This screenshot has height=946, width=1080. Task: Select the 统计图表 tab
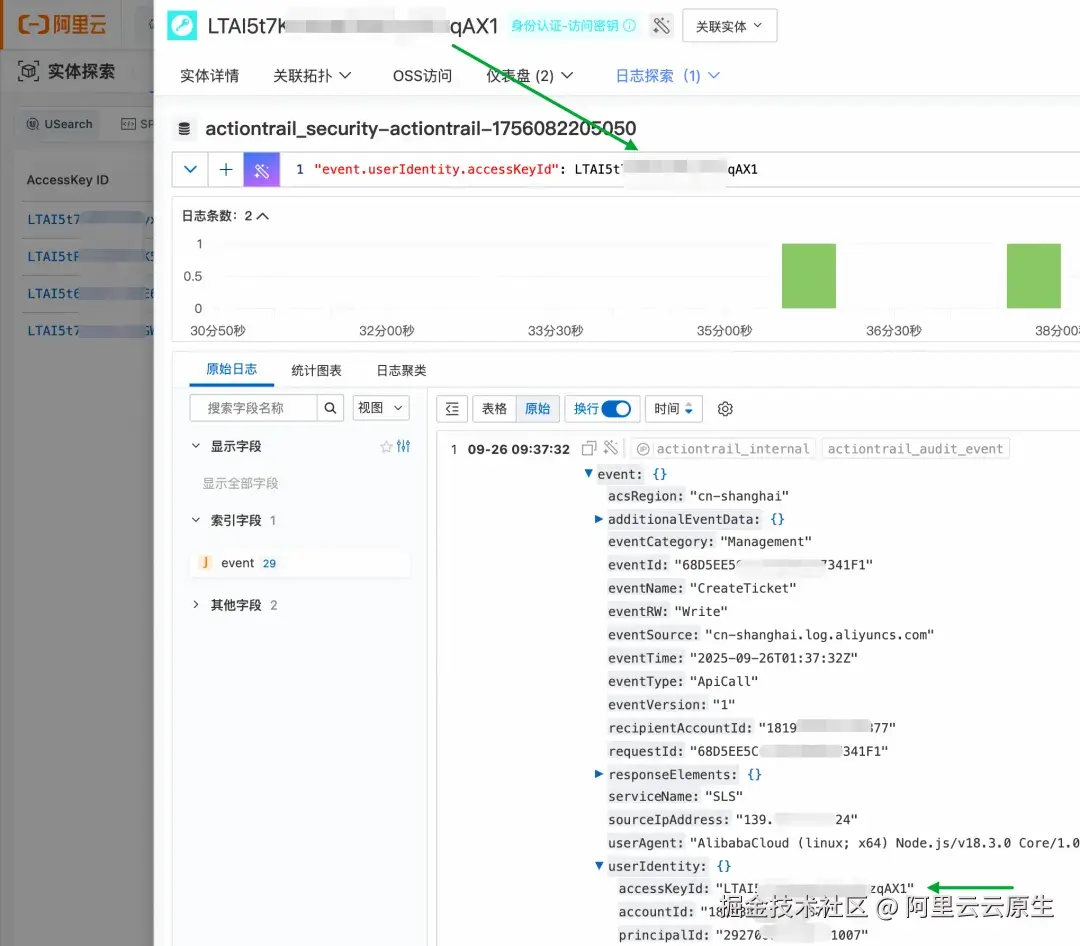pos(316,371)
